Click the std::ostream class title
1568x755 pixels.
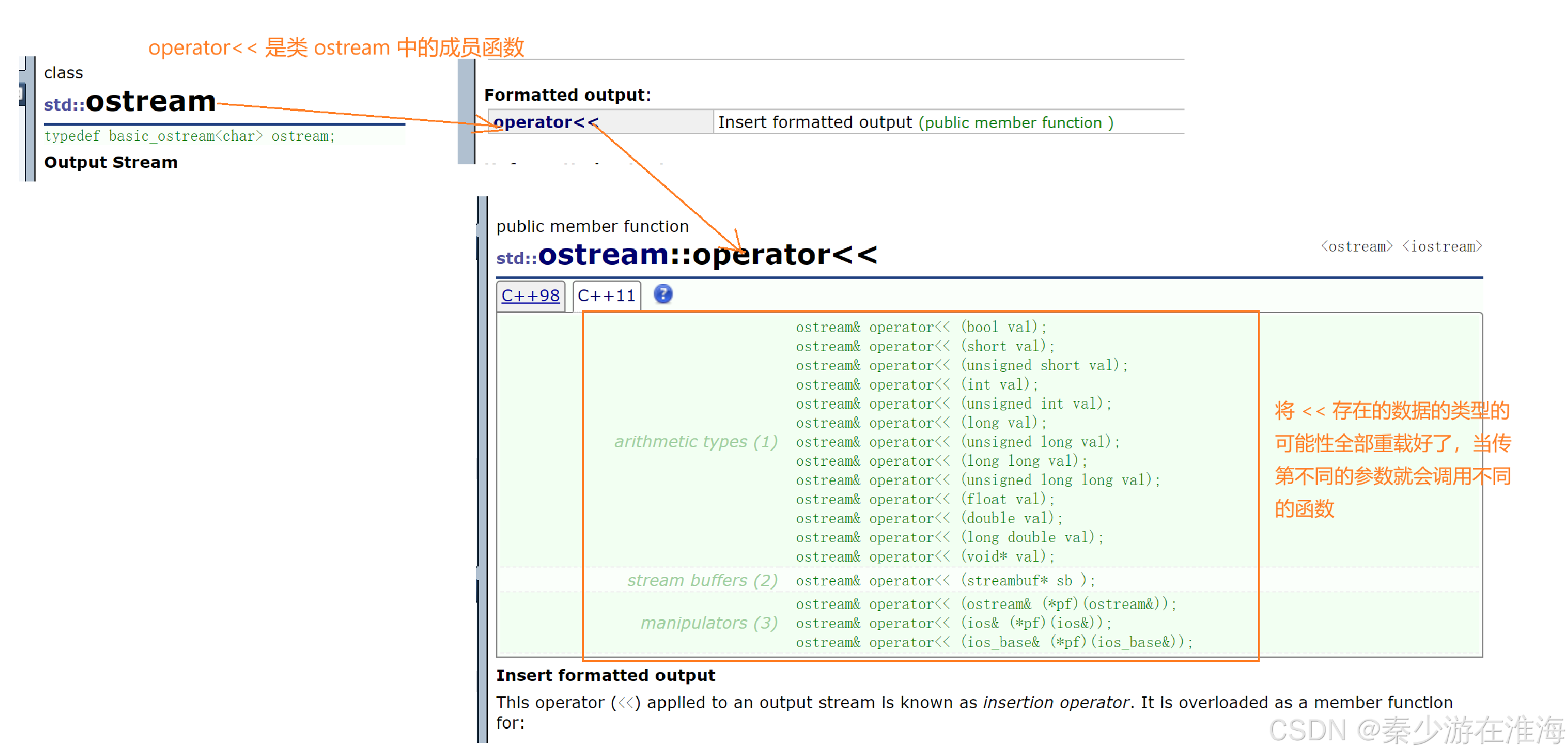pyautogui.click(x=130, y=101)
